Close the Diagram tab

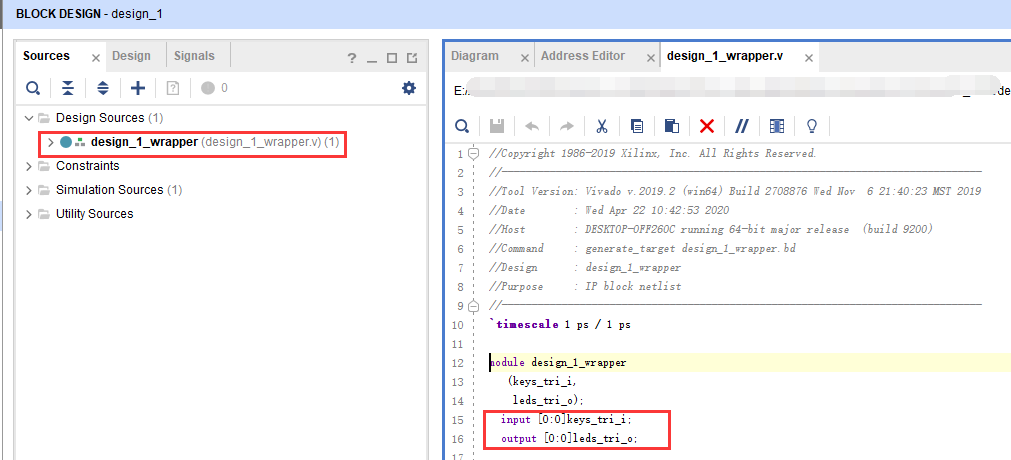click(x=524, y=58)
